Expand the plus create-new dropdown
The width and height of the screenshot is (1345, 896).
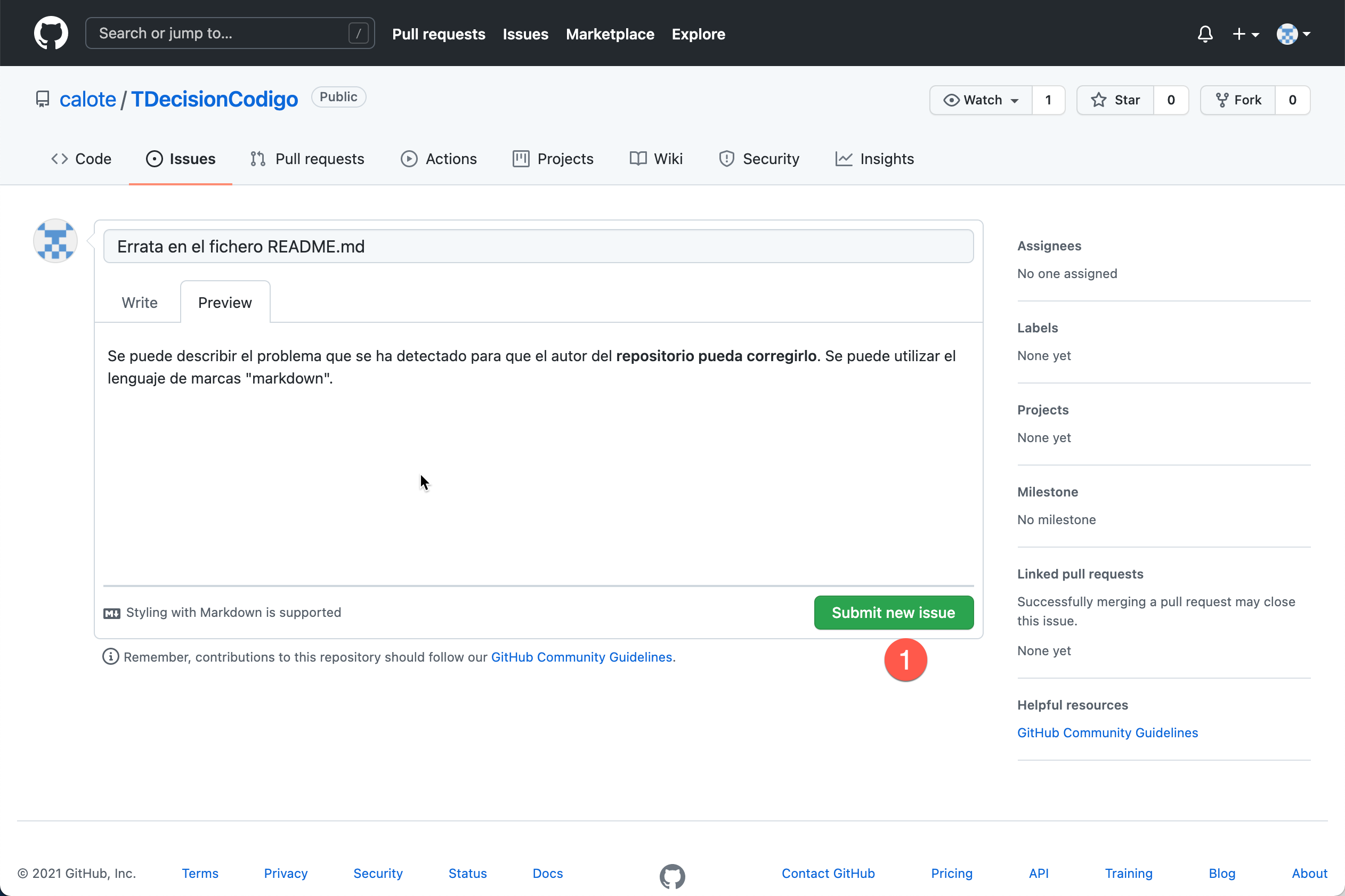tap(1245, 34)
